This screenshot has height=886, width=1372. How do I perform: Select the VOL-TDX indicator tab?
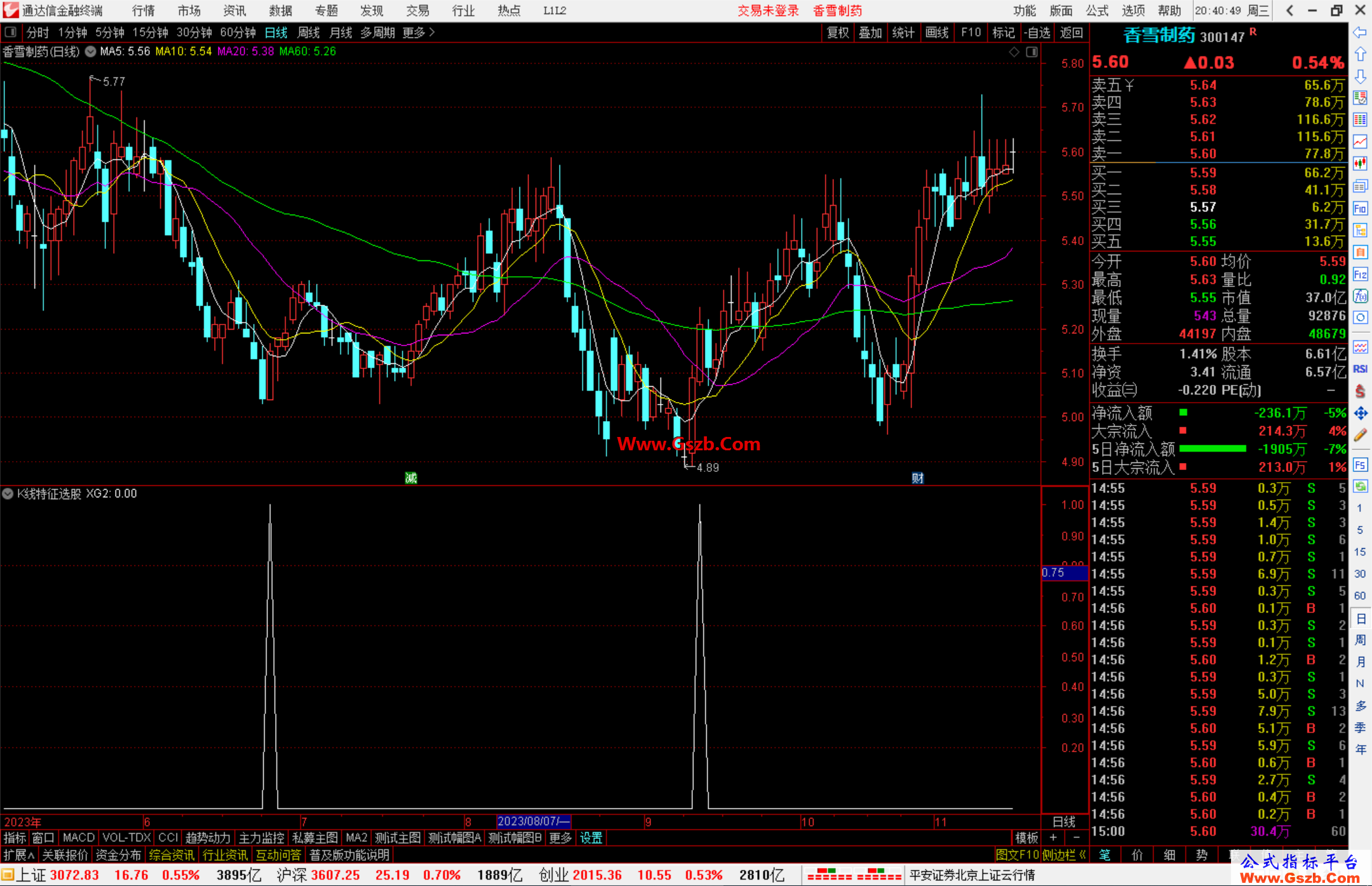point(126,838)
